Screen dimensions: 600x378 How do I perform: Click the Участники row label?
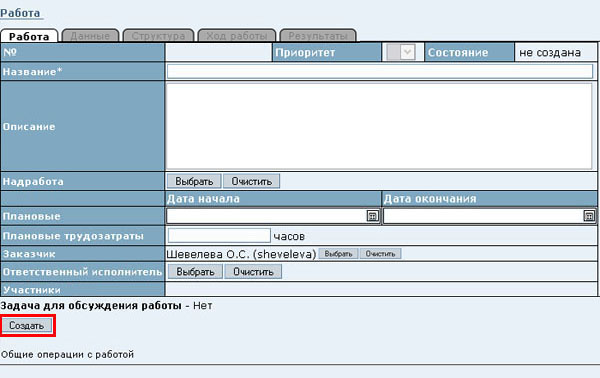pyautogui.click(x=32, y=290)
